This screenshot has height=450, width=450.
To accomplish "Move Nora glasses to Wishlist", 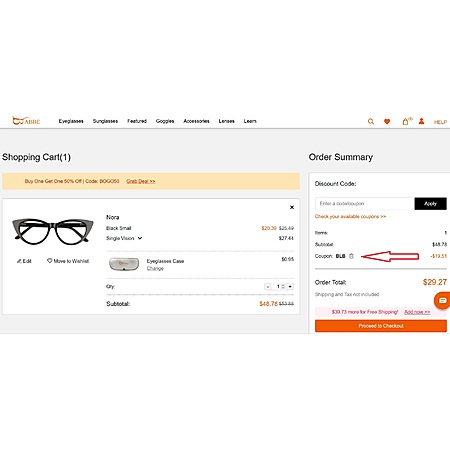I will (x=68, y=261).
